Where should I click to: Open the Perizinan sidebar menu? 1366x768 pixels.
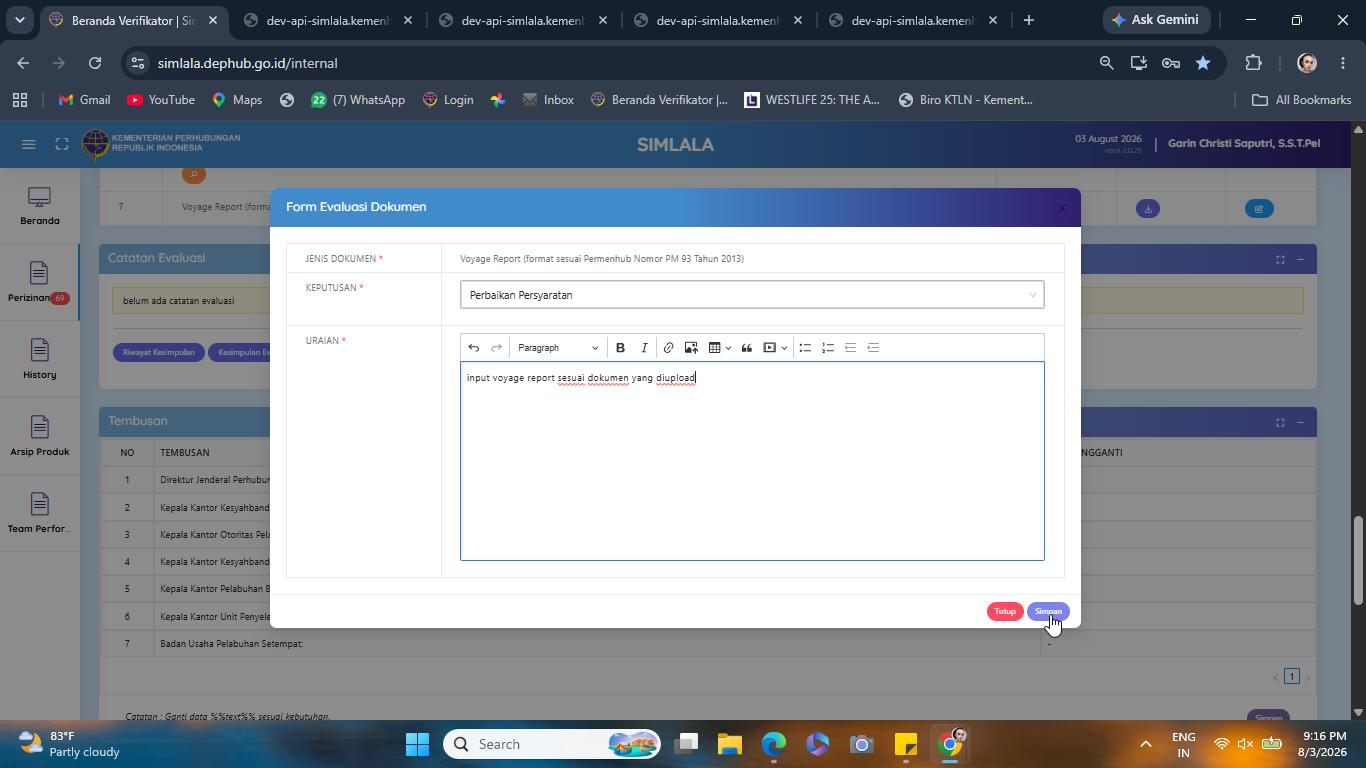(39, 283)
